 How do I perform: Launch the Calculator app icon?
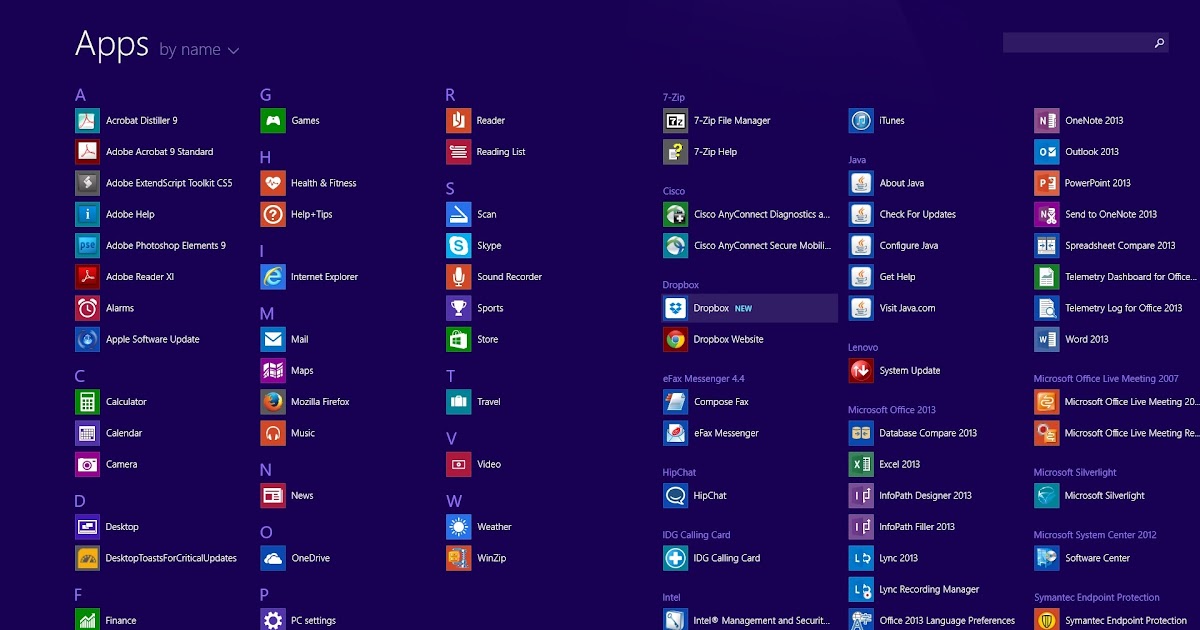click(88, 402)
